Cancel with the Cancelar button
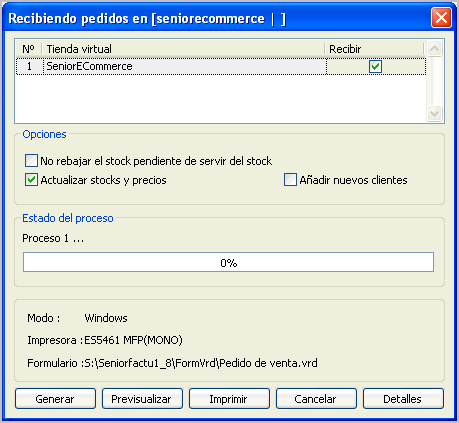459x423 pixels. (316, 399)
